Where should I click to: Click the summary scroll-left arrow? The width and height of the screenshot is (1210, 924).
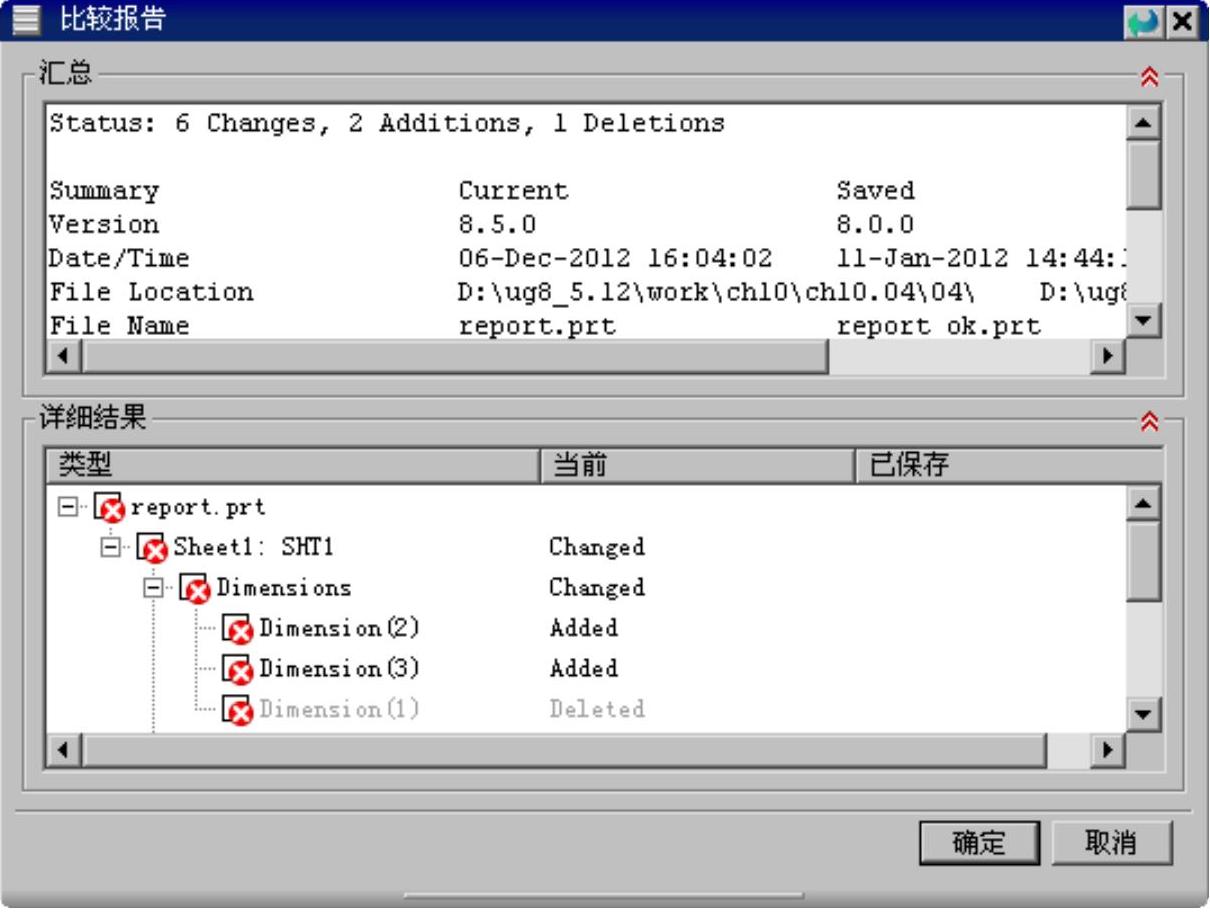pos(63,355)
